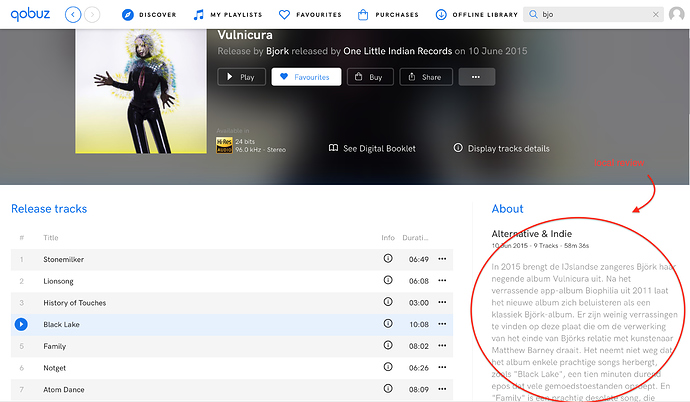Screen dimensions: 690x402
Task: Select track Stonemilker
Action: [x=63, y=259]
